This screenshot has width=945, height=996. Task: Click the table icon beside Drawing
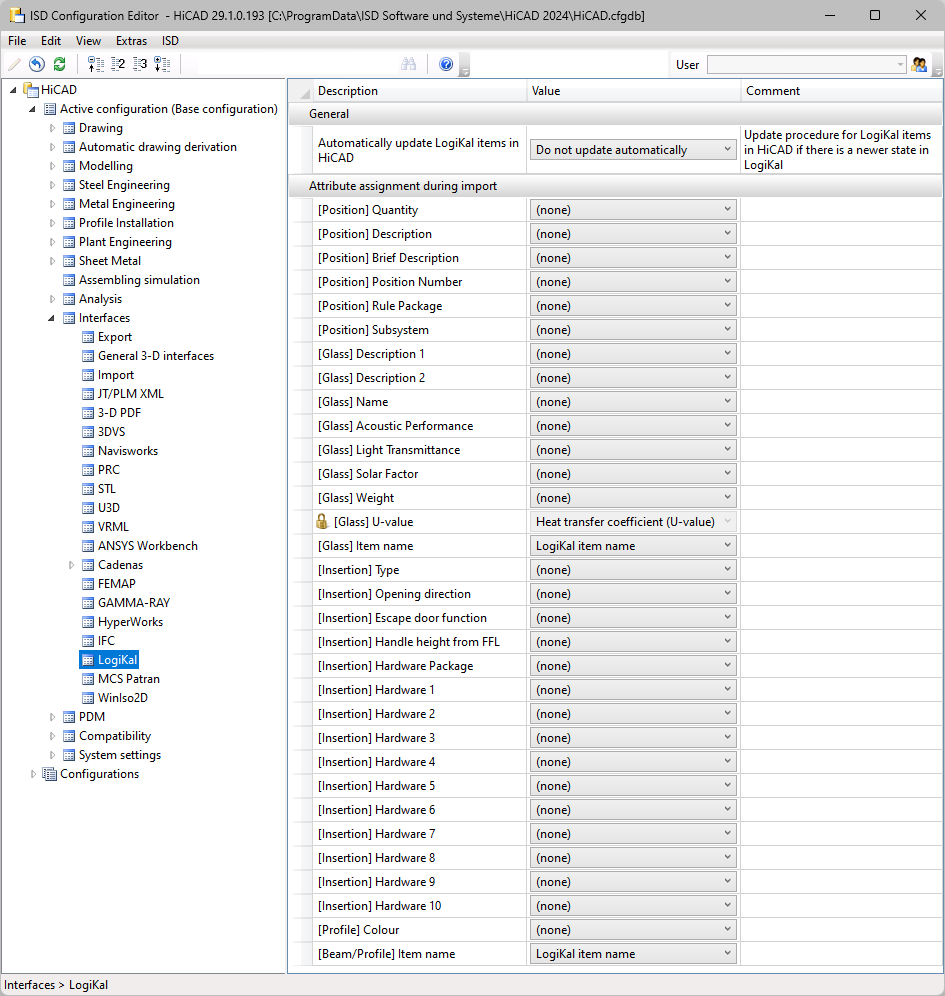(x=69, y=128)
